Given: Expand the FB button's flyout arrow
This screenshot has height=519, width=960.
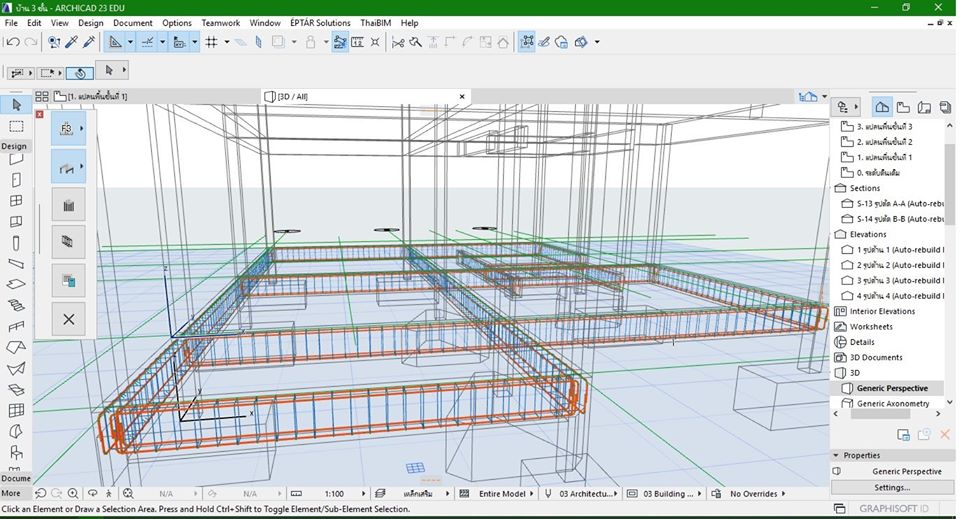Looking at the screenshot, I should (x=81, y=128).
